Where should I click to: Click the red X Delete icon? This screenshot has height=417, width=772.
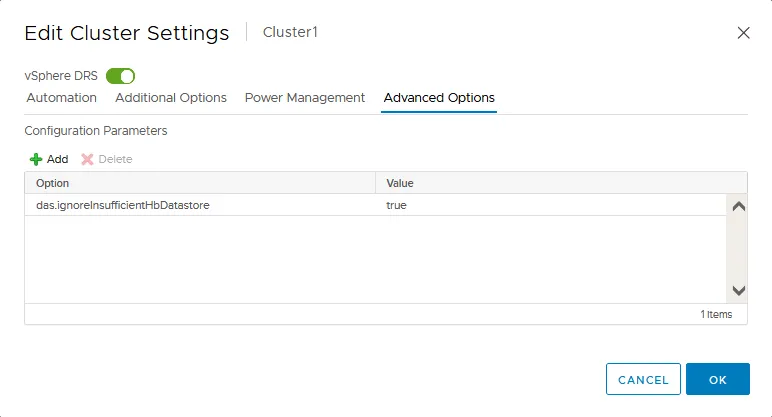point(87,159)
